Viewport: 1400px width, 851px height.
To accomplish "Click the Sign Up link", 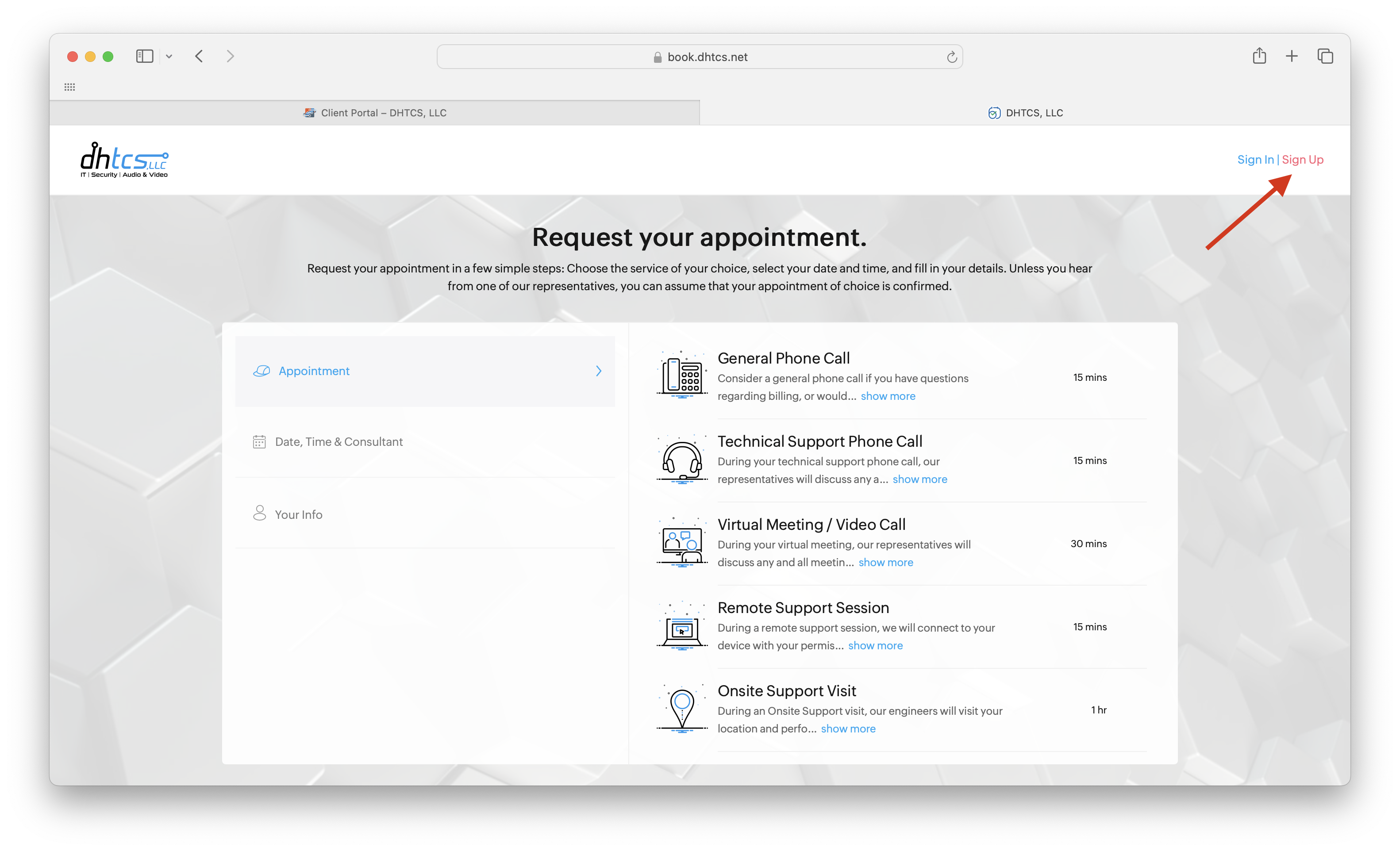I will (1302, 160).
